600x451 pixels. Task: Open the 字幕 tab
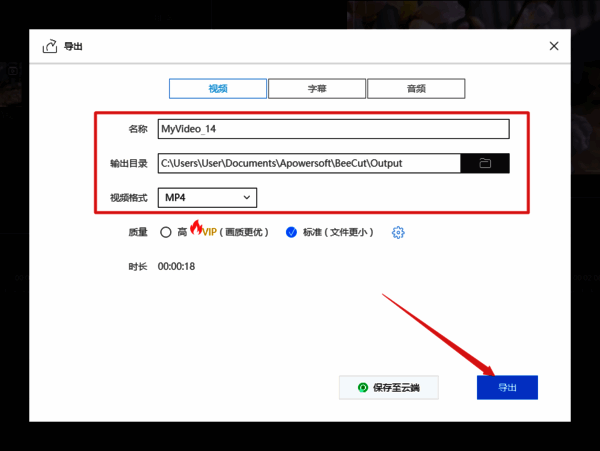click(317, 89)
